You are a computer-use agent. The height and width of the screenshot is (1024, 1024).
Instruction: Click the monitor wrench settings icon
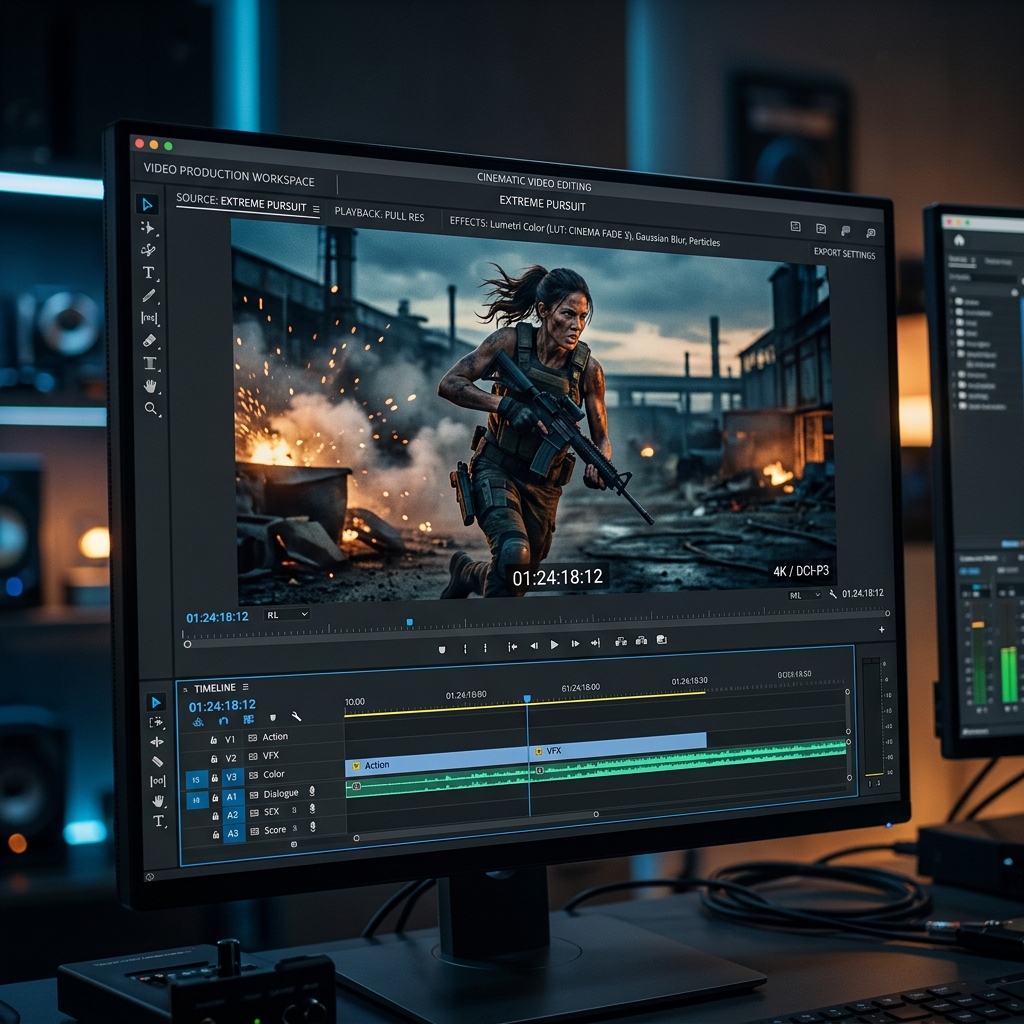[x=833, y=594]
